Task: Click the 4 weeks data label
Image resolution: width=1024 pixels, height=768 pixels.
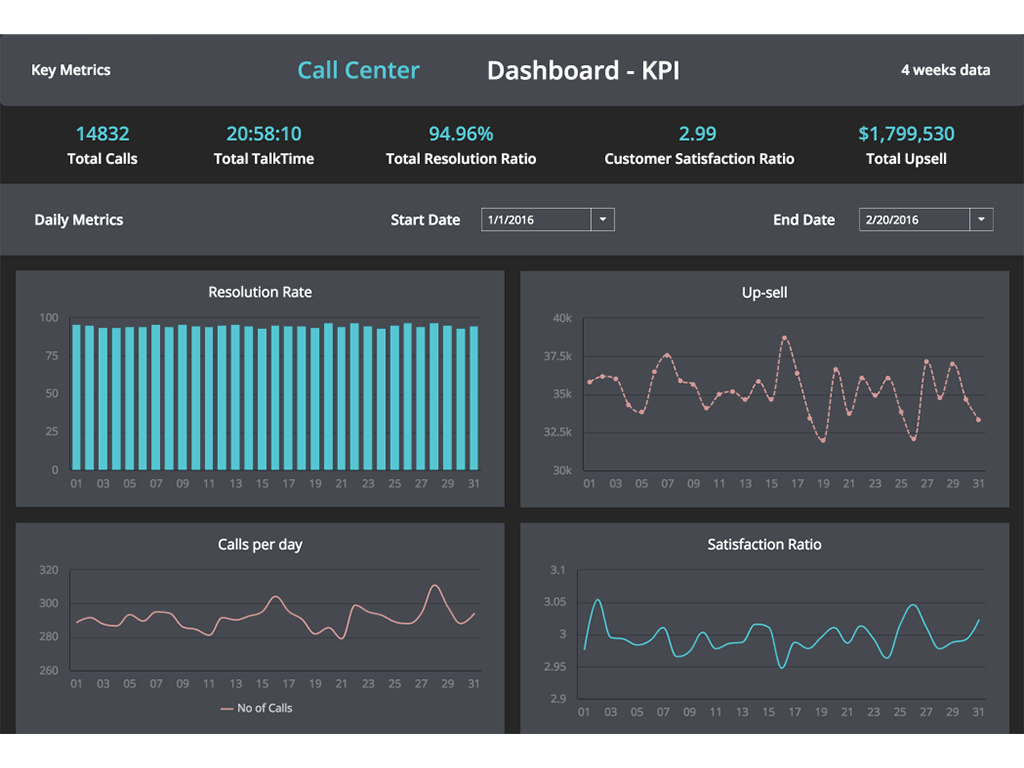Action: click(x=945, y=70)
